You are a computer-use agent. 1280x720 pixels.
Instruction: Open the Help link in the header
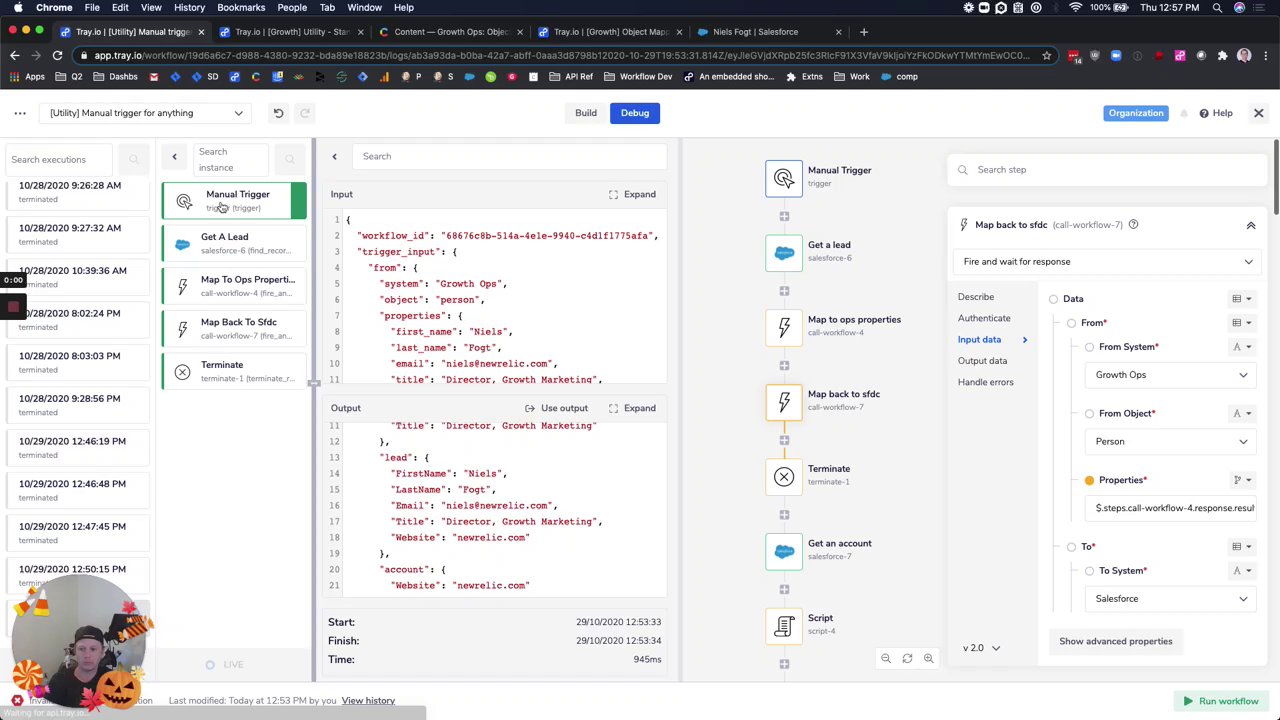click(1216, 113)
